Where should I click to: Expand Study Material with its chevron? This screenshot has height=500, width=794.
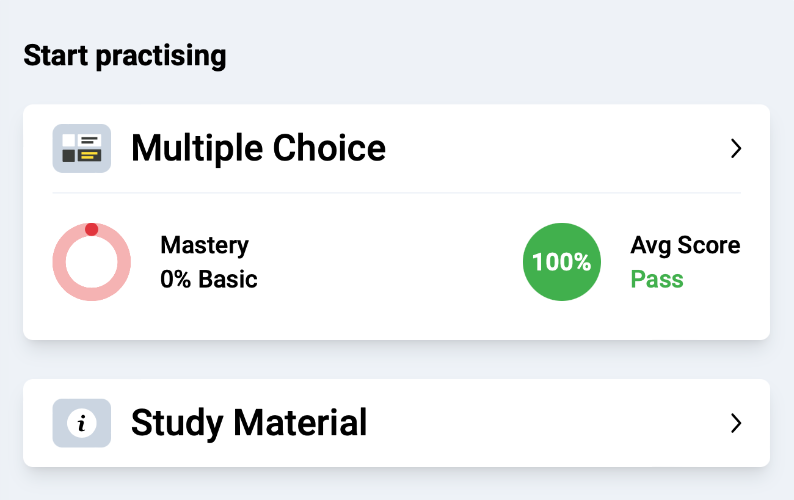point(736,423)
